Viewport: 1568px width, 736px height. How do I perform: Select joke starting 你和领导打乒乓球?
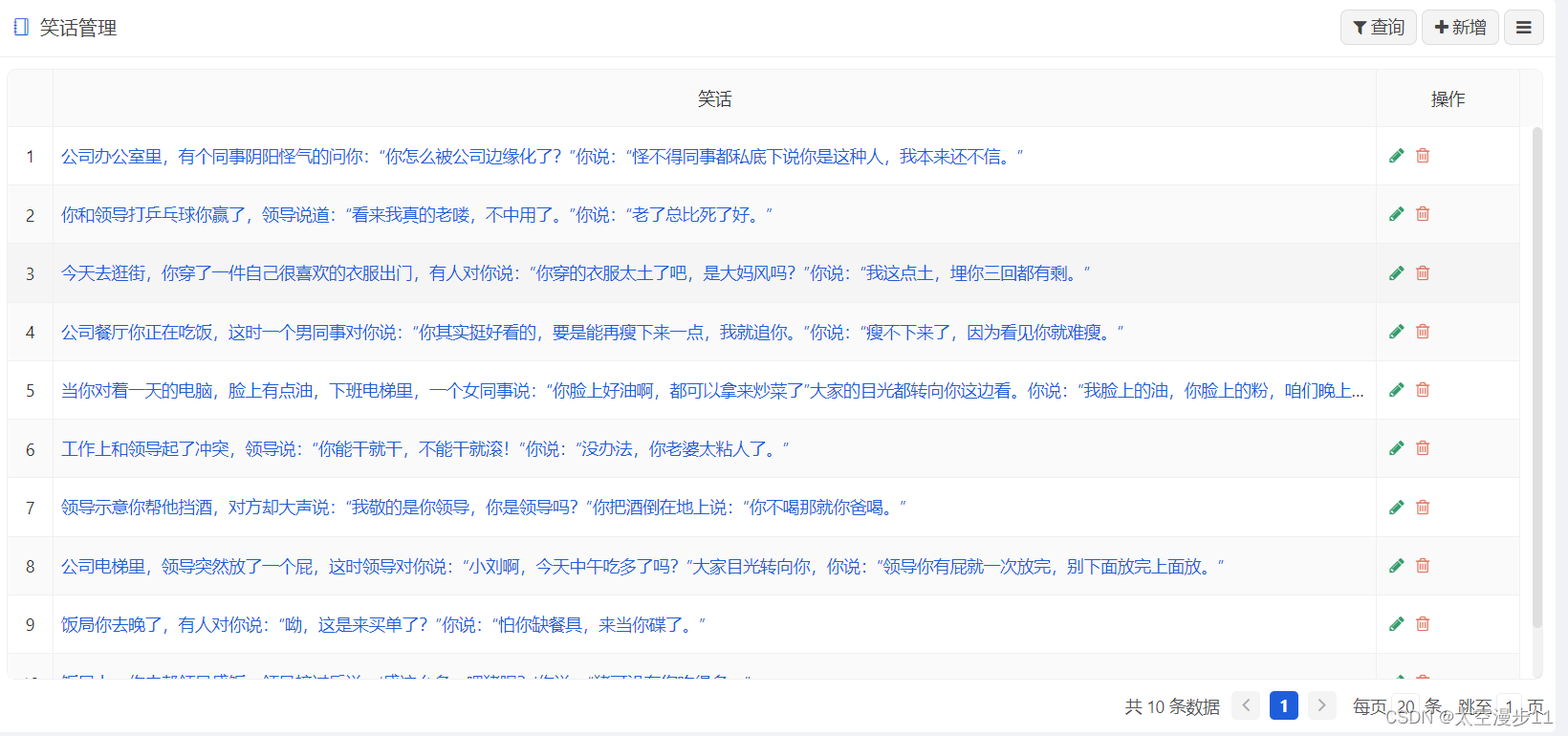(x=416, y=214)
